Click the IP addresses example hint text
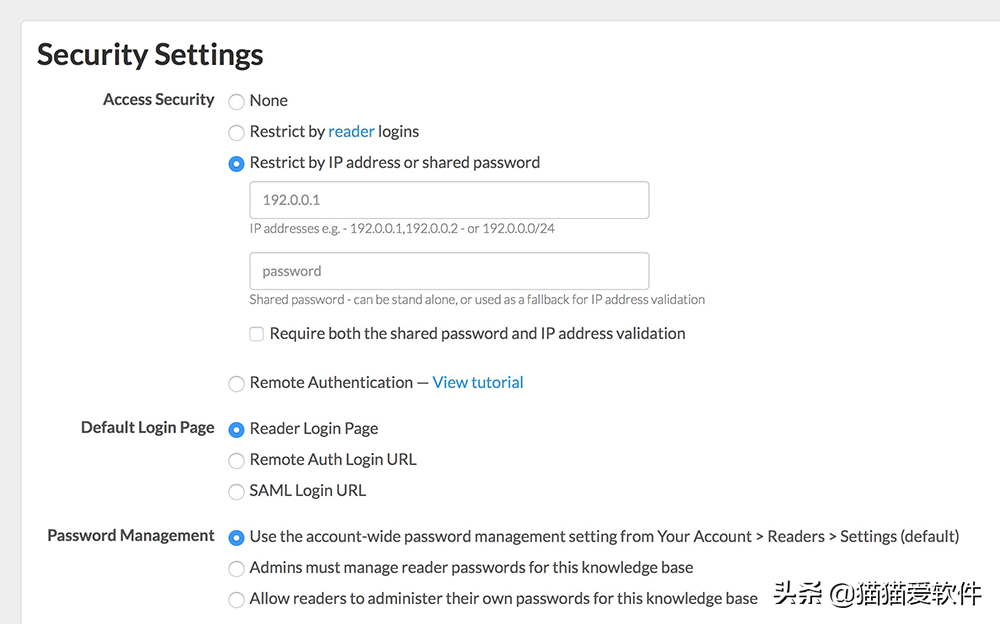Image resolution: width=1000 pixels, height=624 pixels. pyautogui.click(x=402, y=228)
